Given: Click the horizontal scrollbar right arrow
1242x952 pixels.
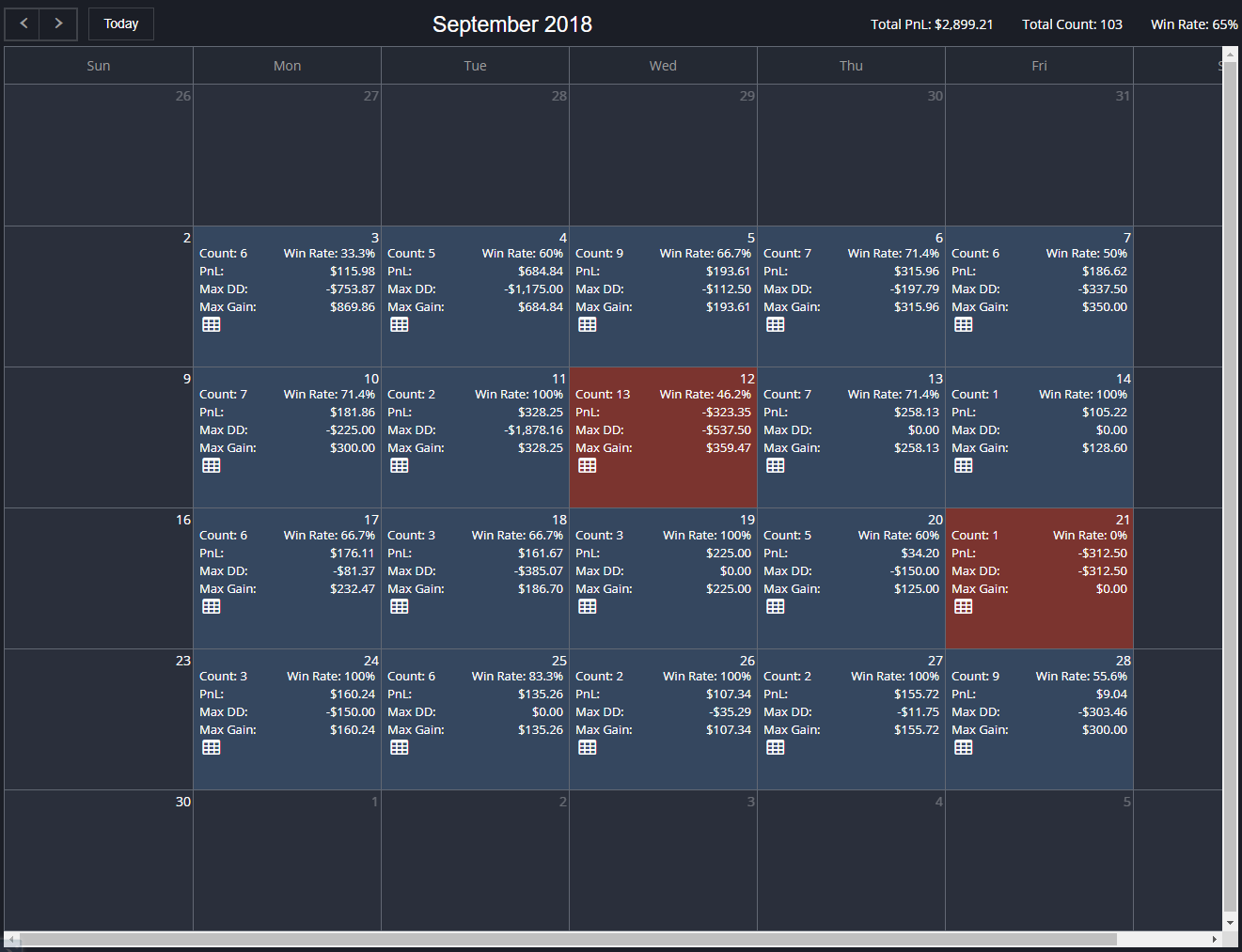Looking at the screenshot, I should tap(1215, 939).
